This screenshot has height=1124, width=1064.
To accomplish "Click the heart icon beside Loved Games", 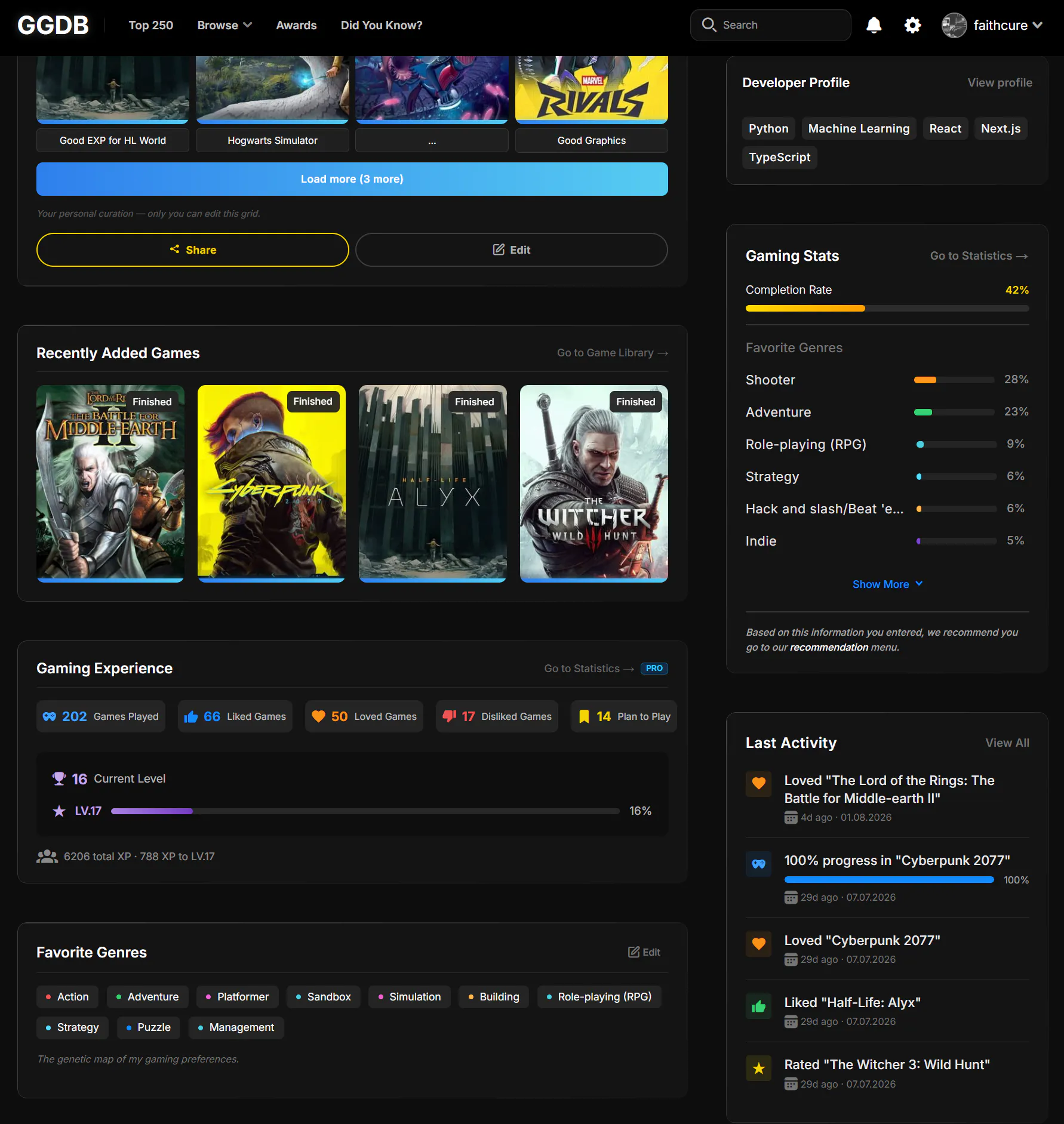I will pos(318,716).
